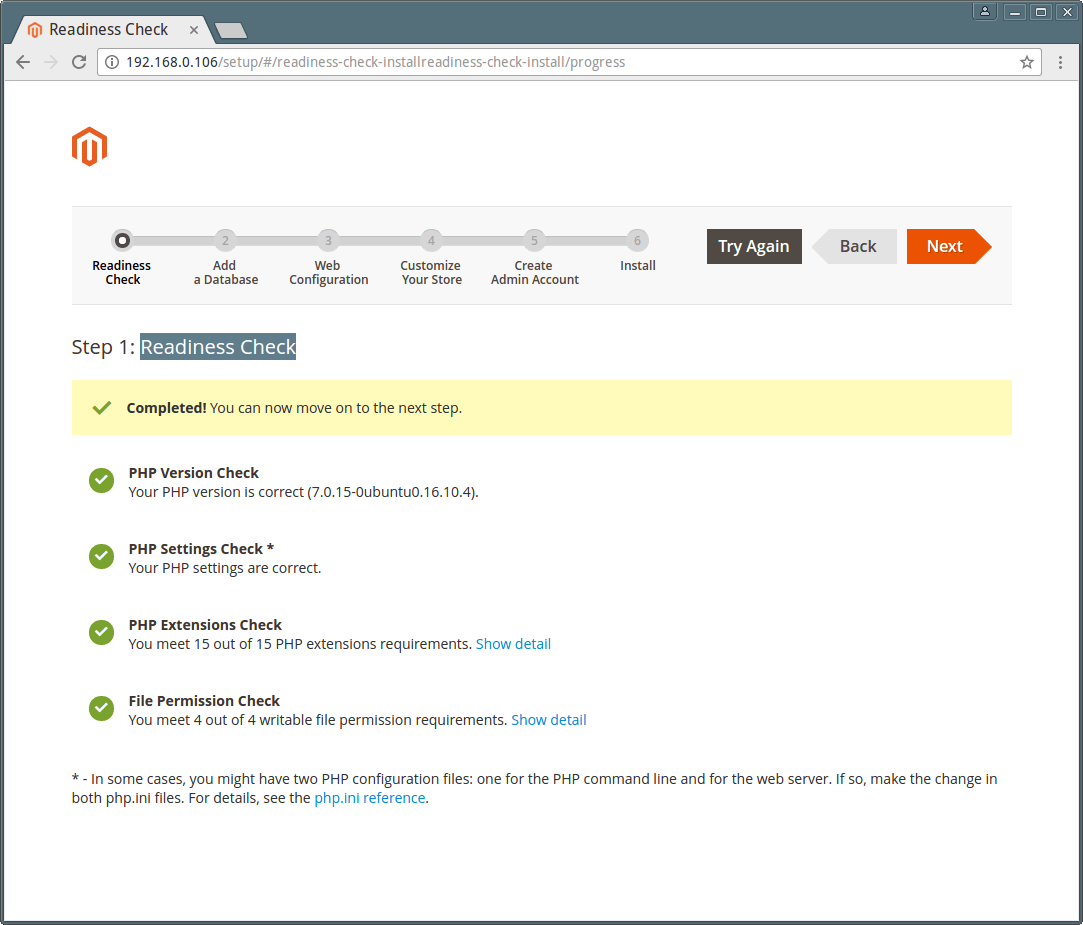Click the site info icon in address bar
The width and height of the screenshot is (1083, 925).
coord(111,62)
